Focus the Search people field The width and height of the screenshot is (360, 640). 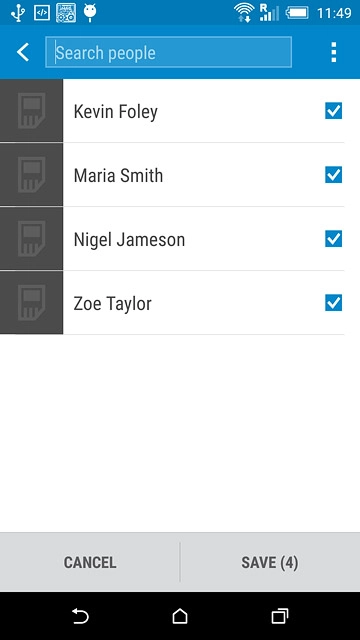pyautogui.click(x=168, y=52)
